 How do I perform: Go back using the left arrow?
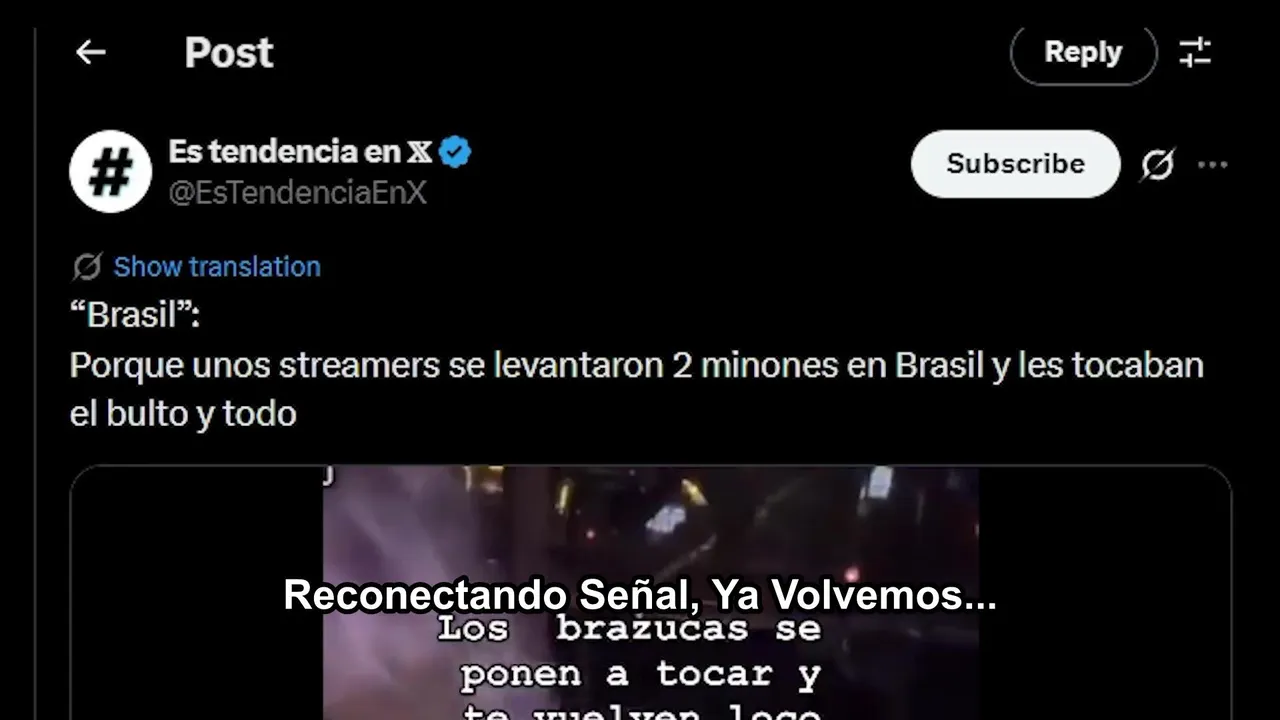[x=90, y=52]
